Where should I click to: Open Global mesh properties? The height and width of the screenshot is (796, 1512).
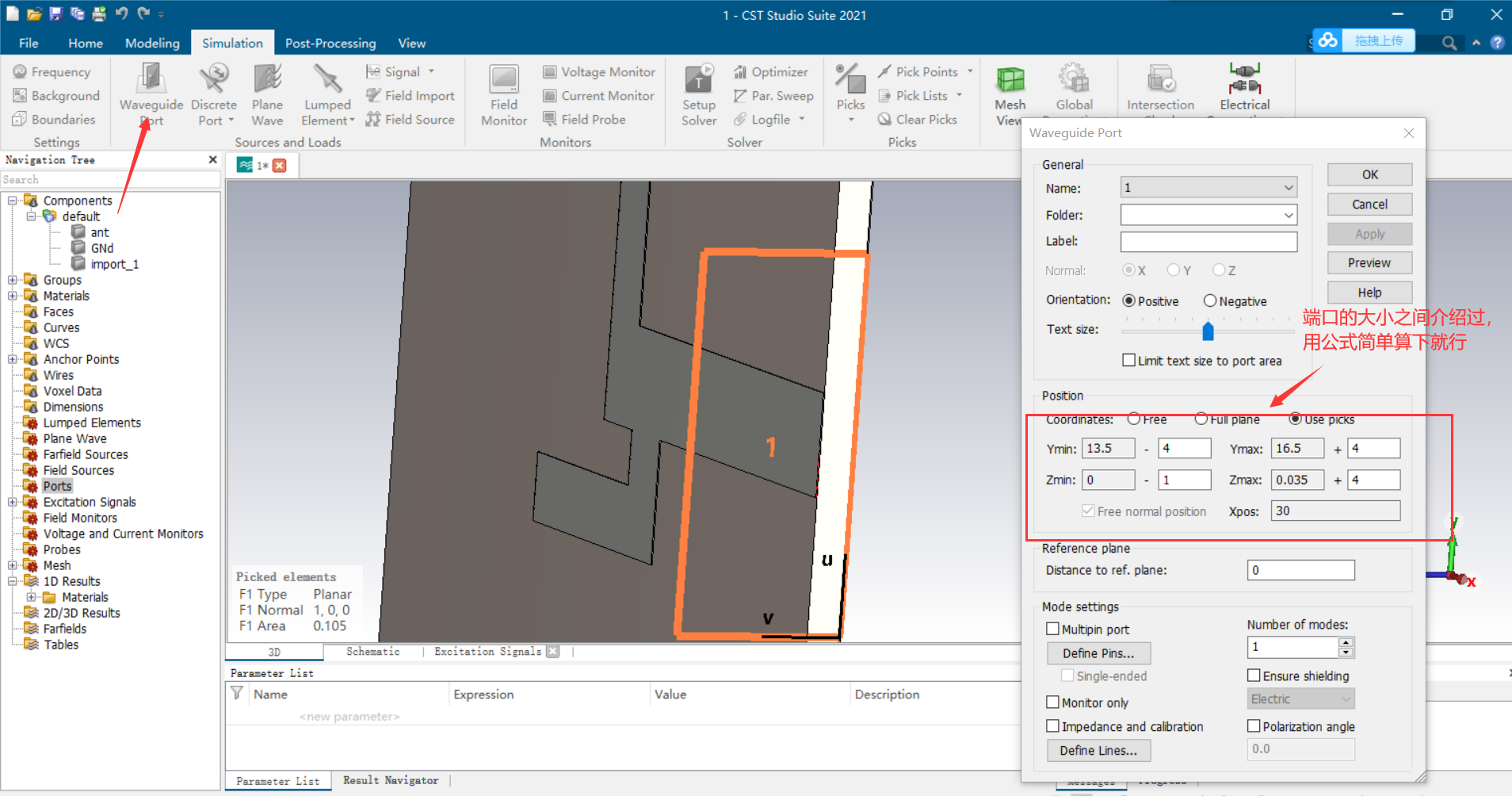click(1074, 87)
